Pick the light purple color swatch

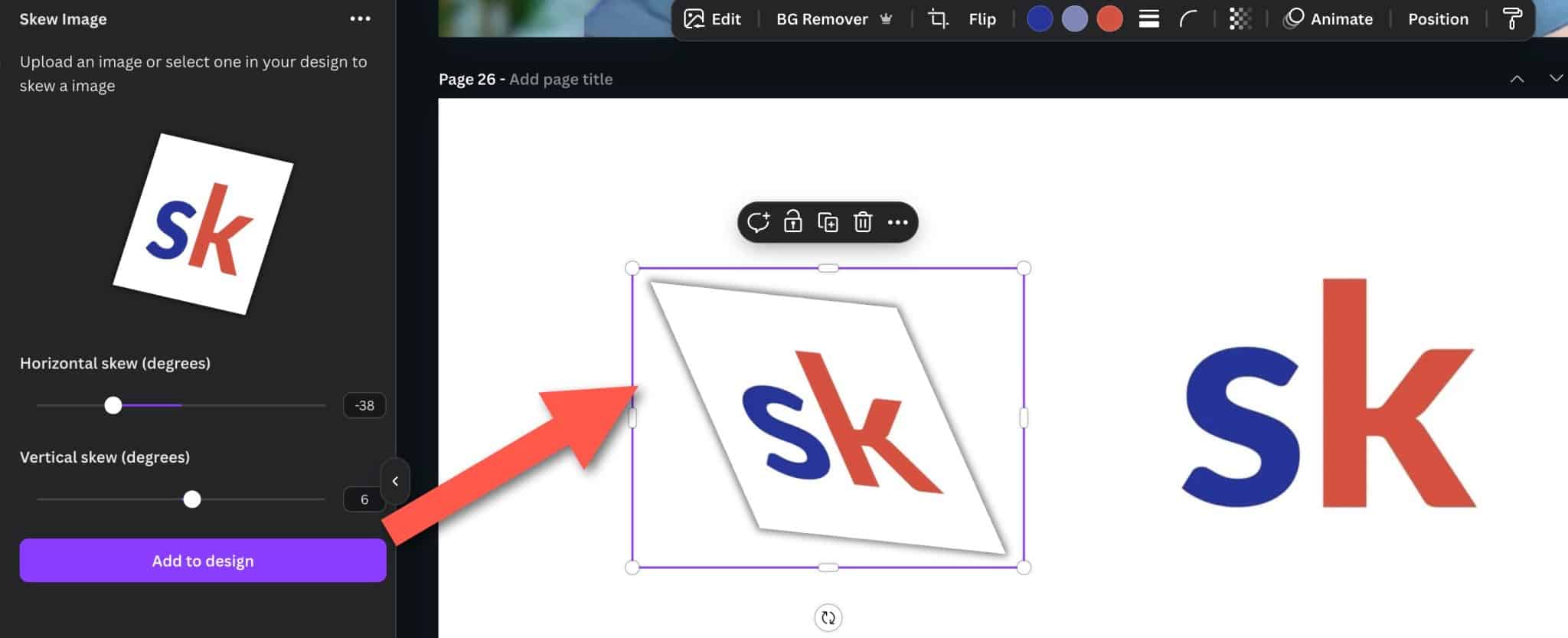pyautogui.click(x=1074, y=18)
